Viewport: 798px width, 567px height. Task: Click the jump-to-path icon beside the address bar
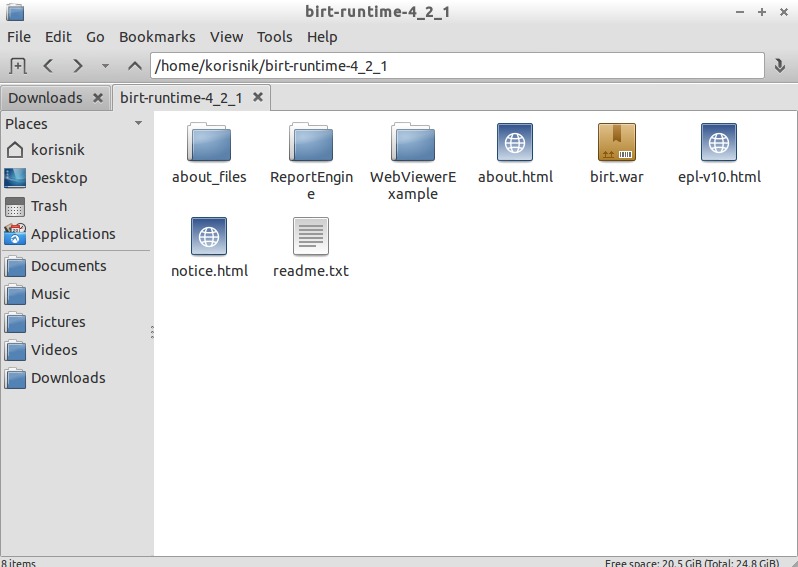click(x=779, y=66)
